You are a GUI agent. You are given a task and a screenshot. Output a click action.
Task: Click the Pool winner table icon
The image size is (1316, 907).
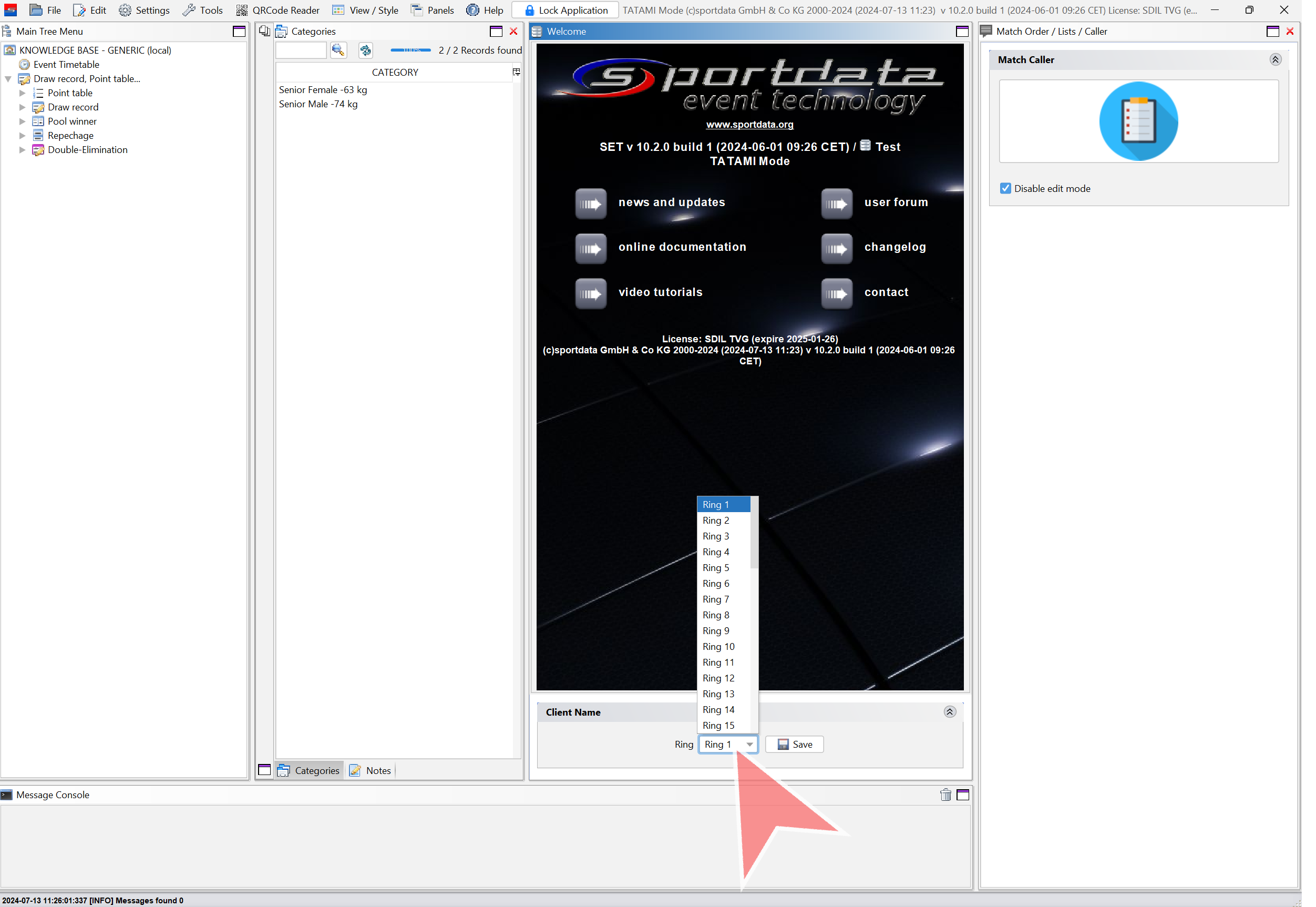tap(38, 121)
